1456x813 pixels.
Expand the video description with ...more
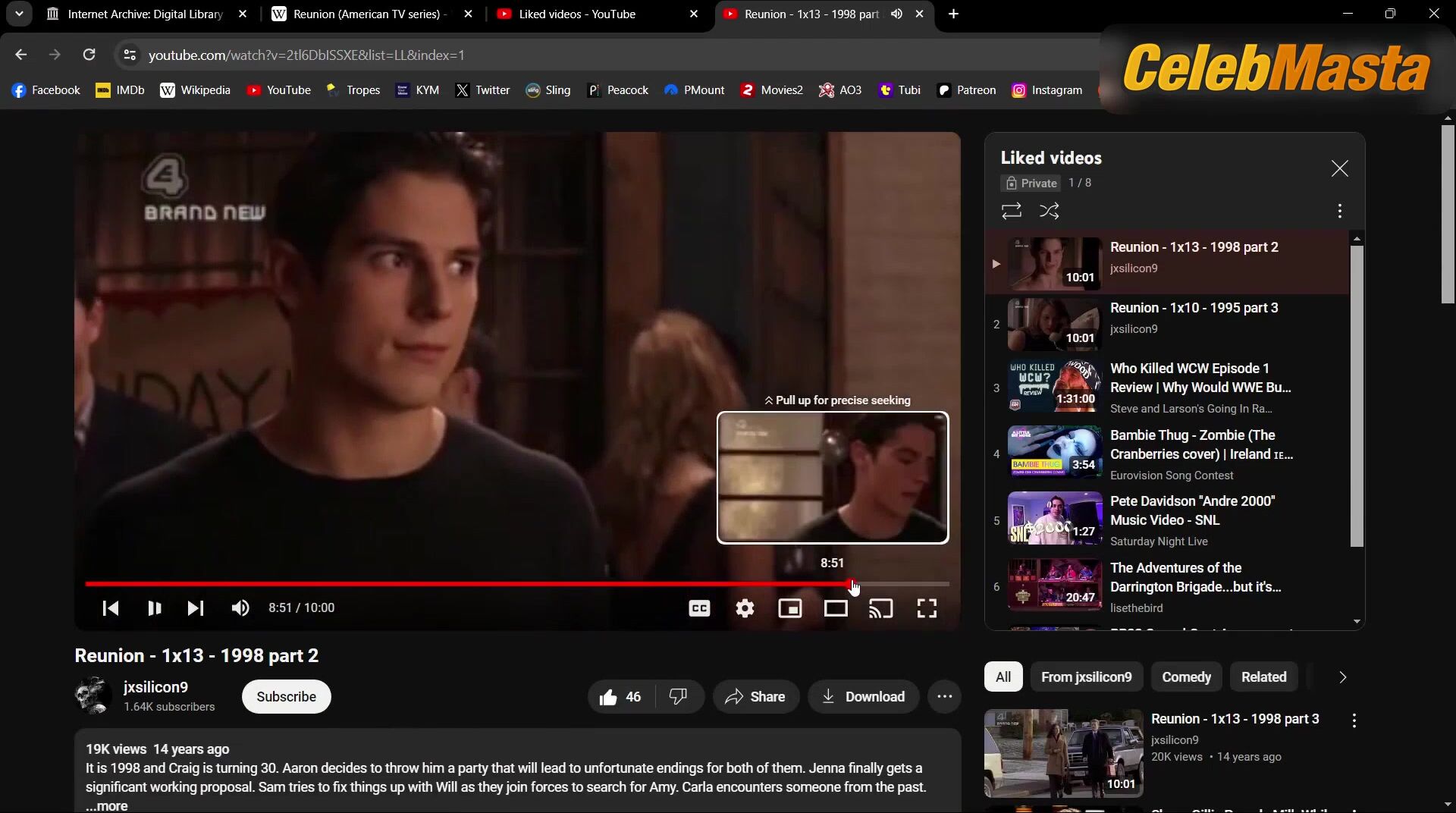[107, 805]
